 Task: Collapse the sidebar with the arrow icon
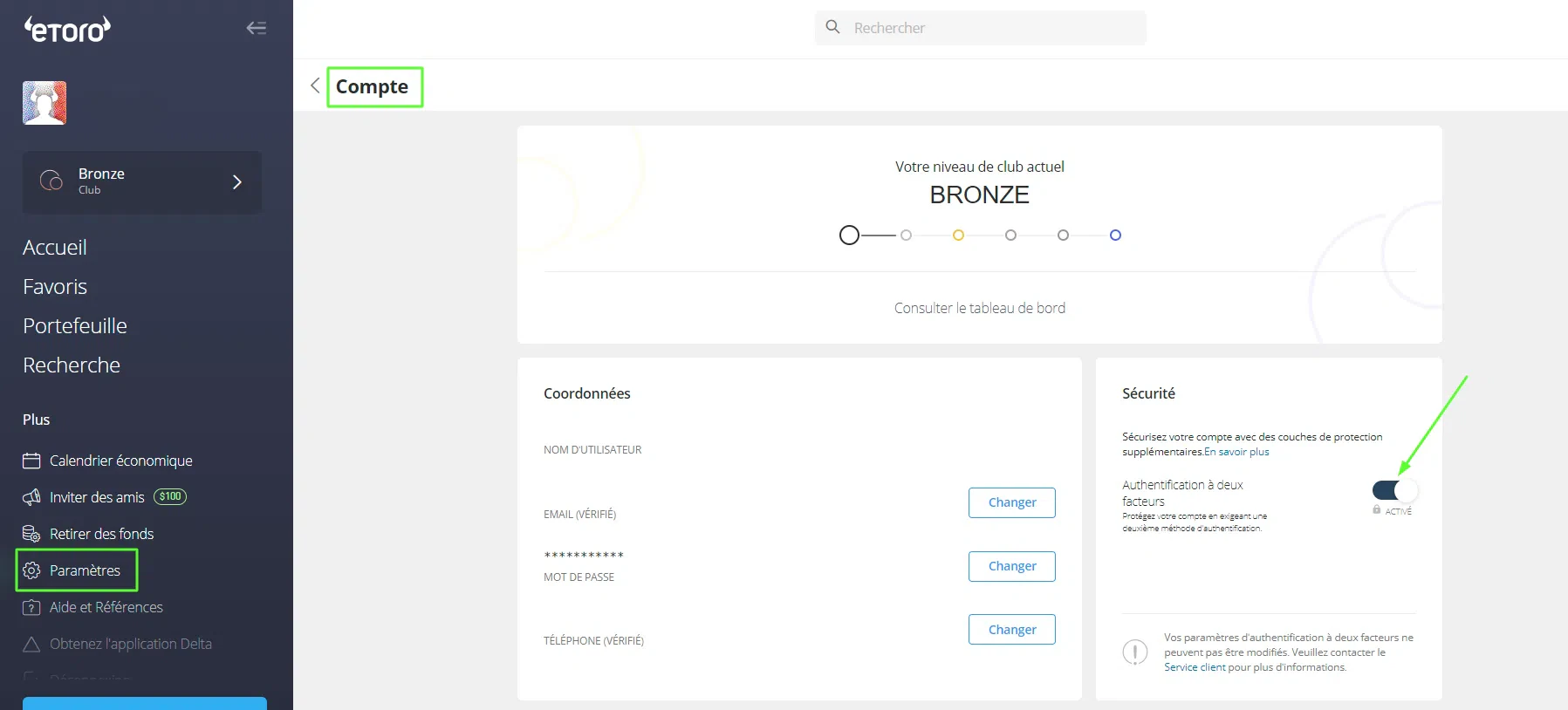pos(256,28)
